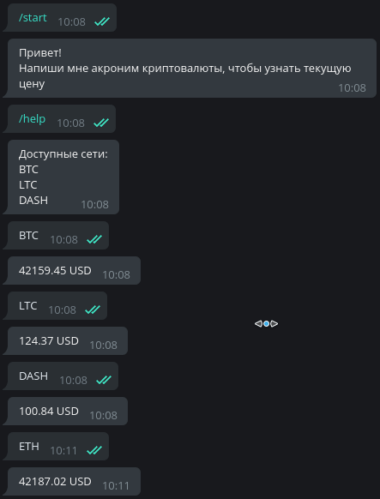
Task: Click the right arrow of the cursor widget
Action: click(x=274, y=324)
